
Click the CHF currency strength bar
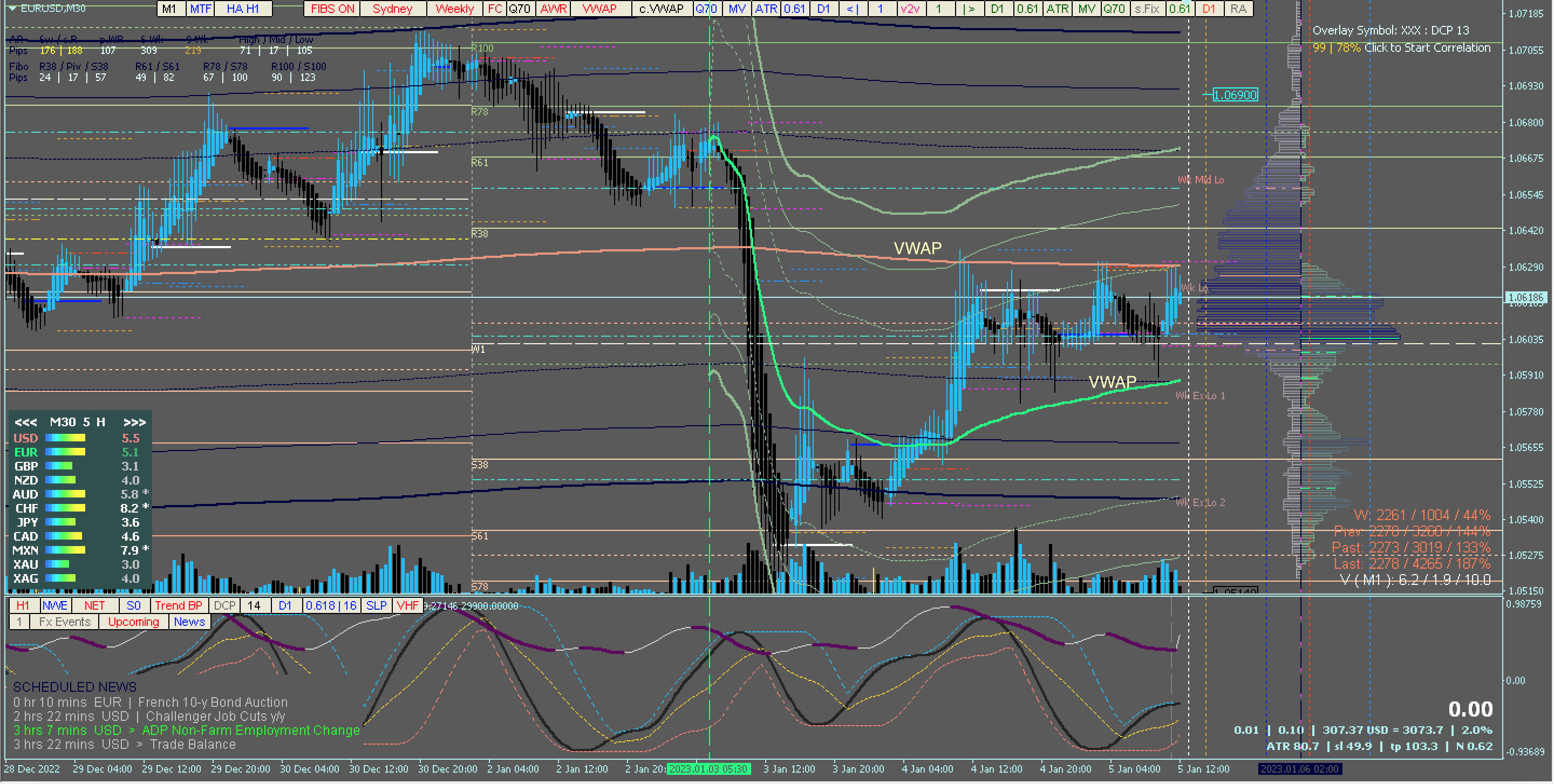(65, 508)
